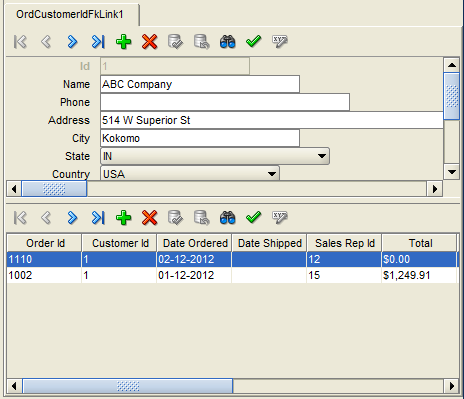Jump to last record in customer toolbar
Image resolution: width=464 pixels, height=399 pixels.
click(98, 42)
